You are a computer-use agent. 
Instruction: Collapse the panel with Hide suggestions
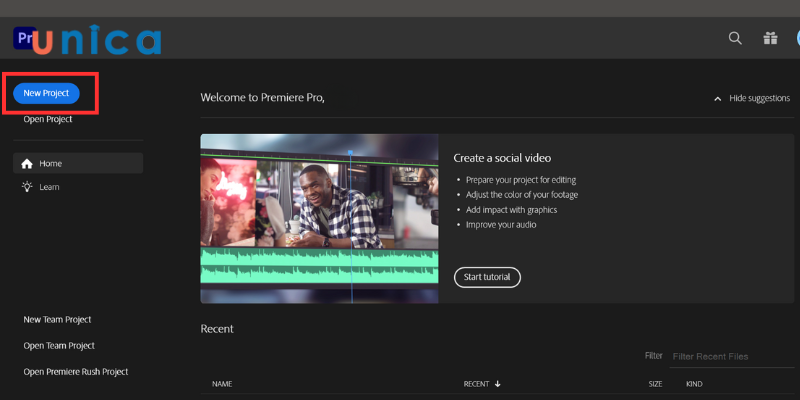point(751,98)
